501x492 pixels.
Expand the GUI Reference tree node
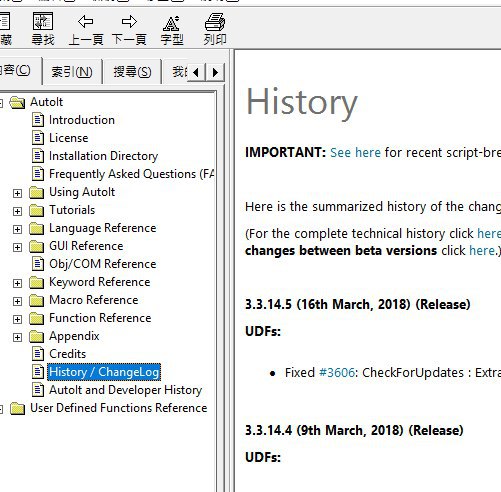click(17, 247)
